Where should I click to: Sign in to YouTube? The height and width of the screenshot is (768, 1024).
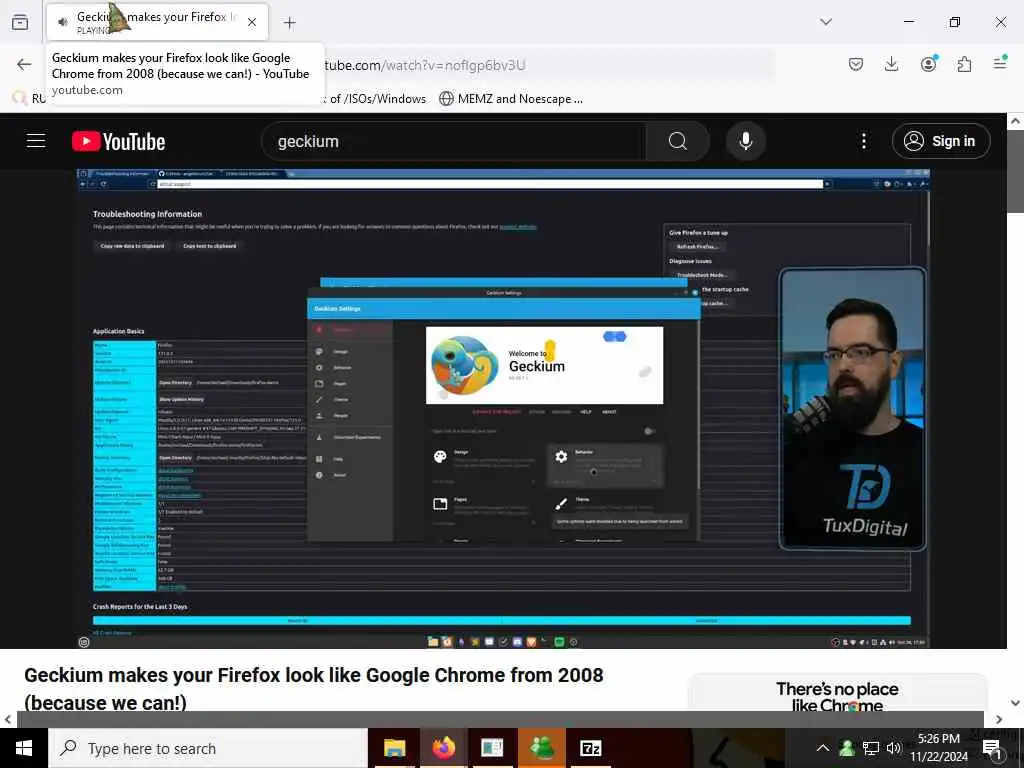pos(940,141)
